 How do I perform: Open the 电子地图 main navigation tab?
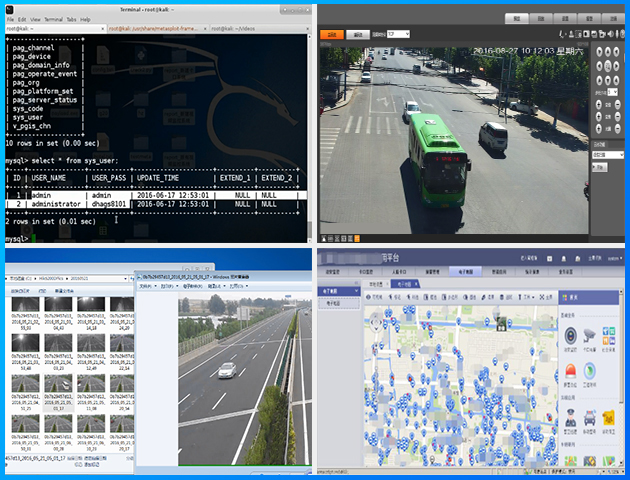[465, 272]
